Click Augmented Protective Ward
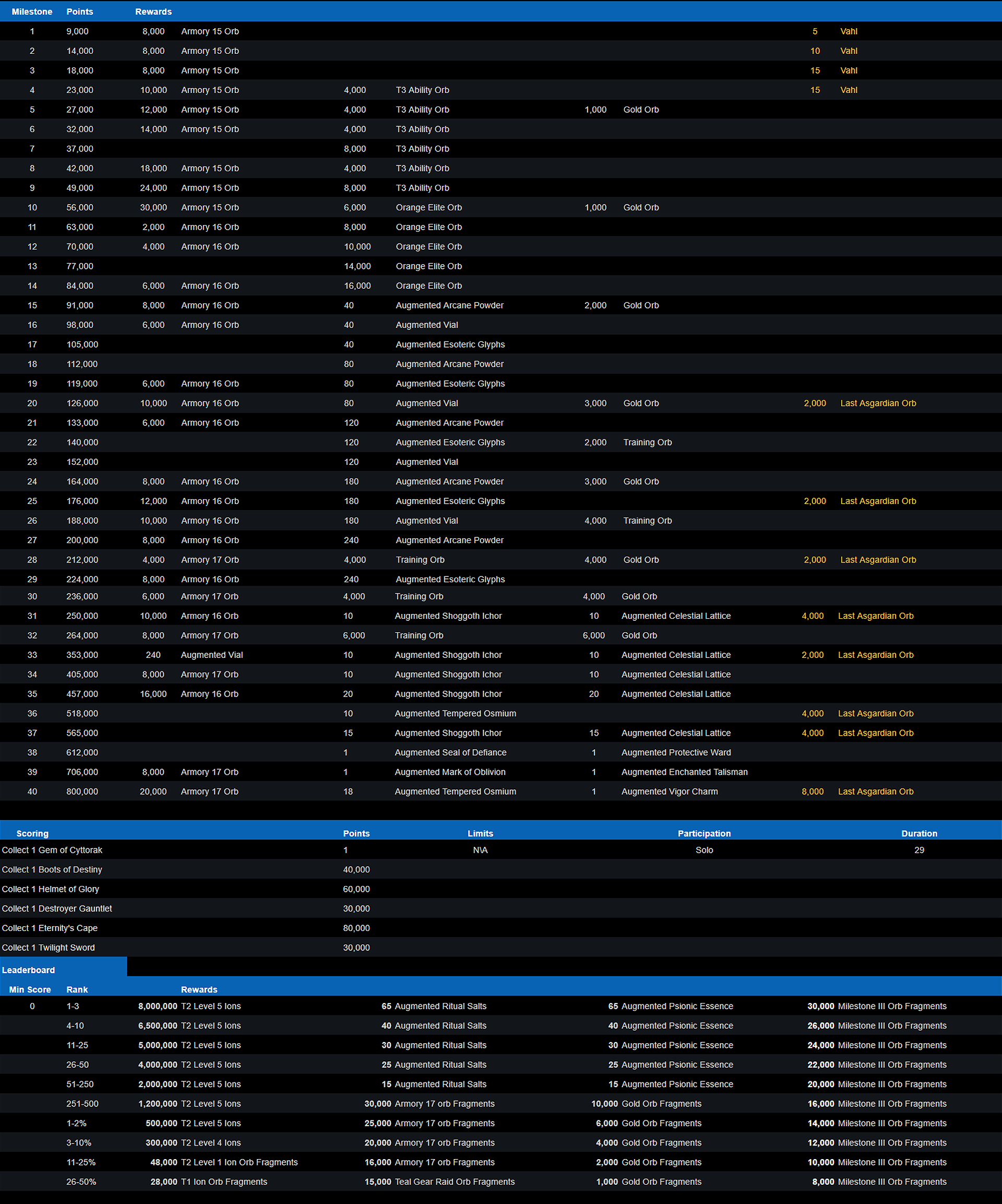Viewport: 1002px width, 1204px height. click(x=676, y=752)
